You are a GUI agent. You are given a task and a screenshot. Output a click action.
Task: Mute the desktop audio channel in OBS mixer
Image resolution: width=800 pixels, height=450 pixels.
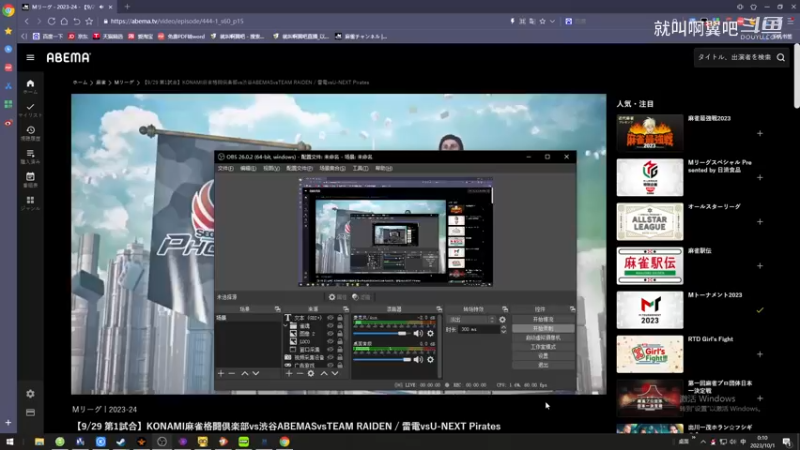tap(418, 360)
